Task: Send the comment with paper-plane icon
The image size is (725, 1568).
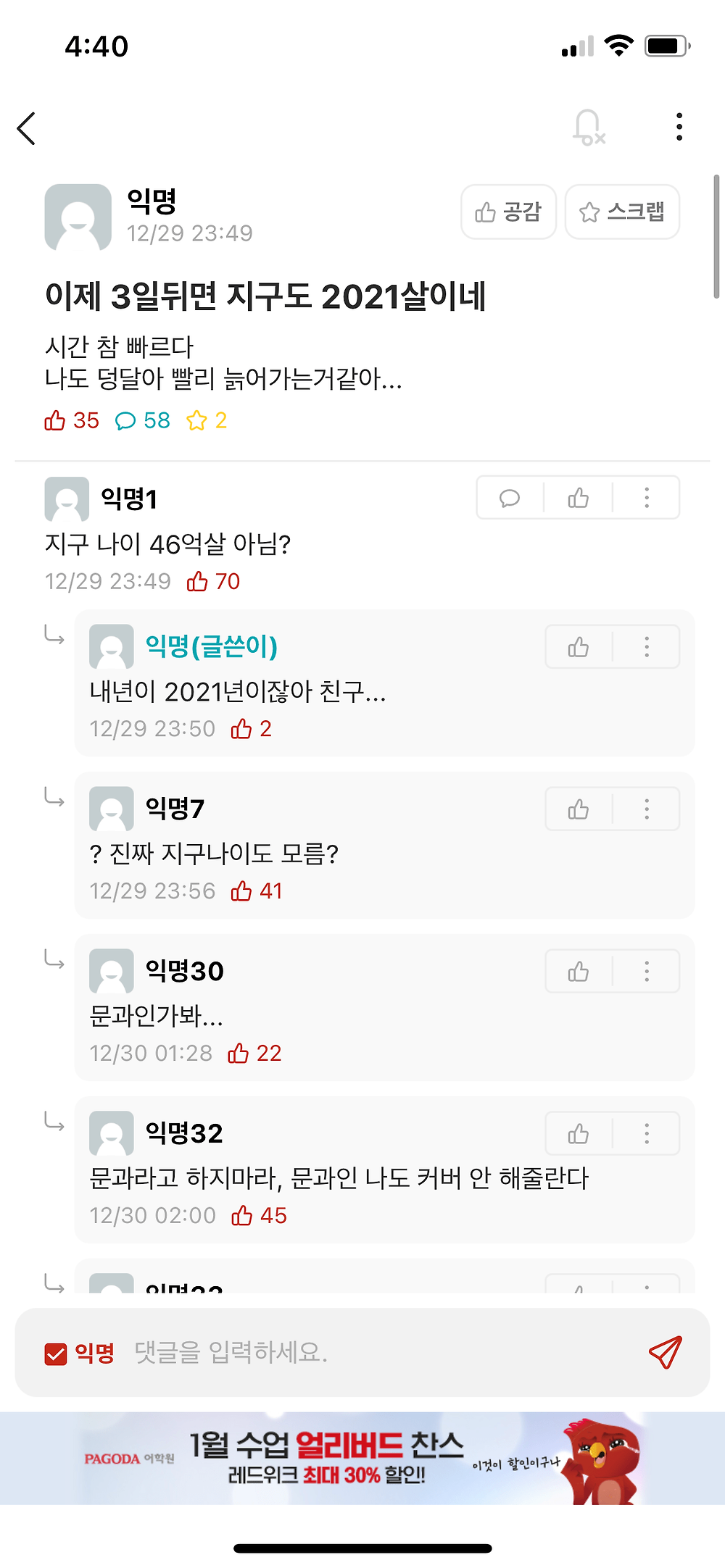Action: click(x=665, y=1353)
